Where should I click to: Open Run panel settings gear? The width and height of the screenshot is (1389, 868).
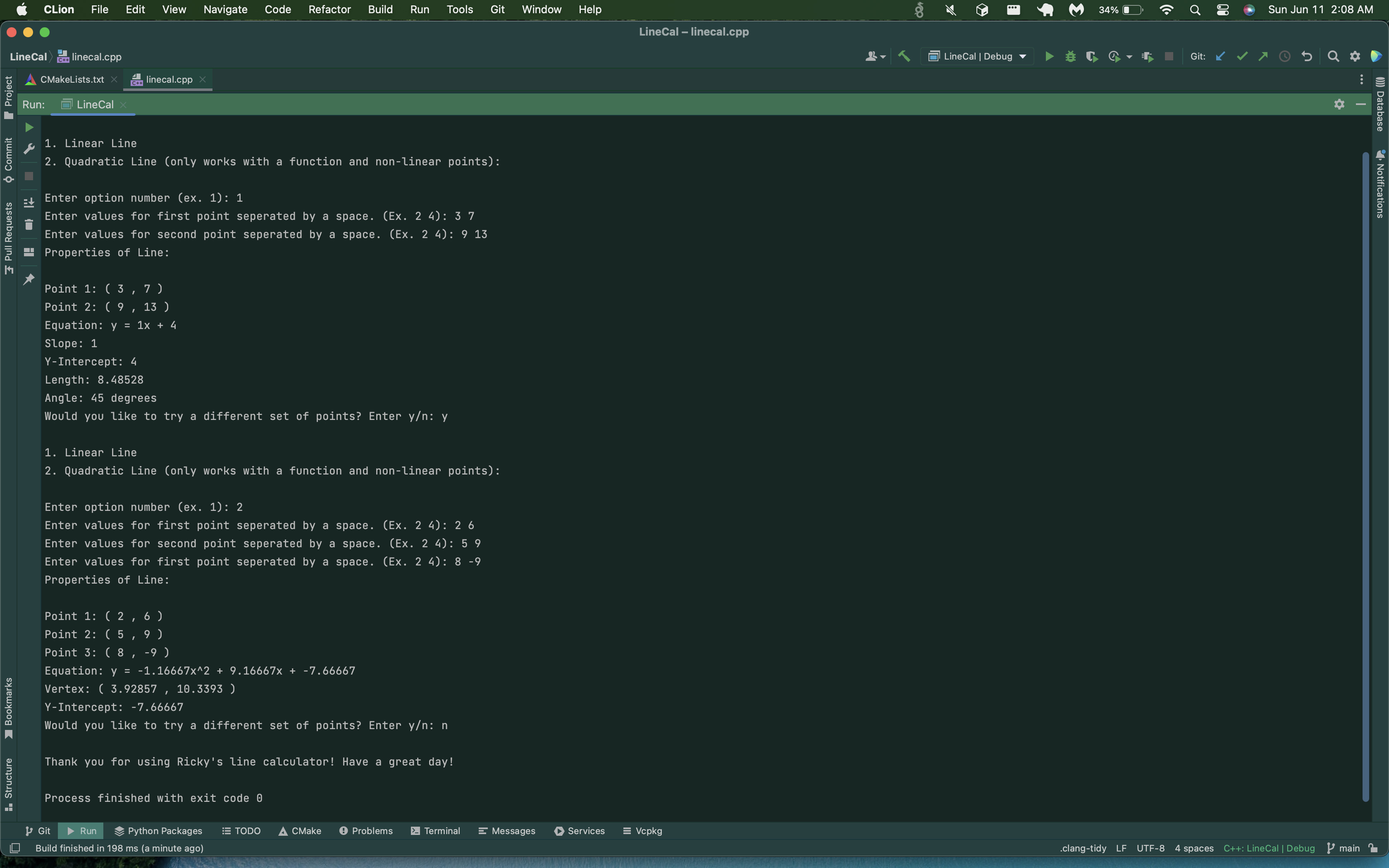[1339, 105]
